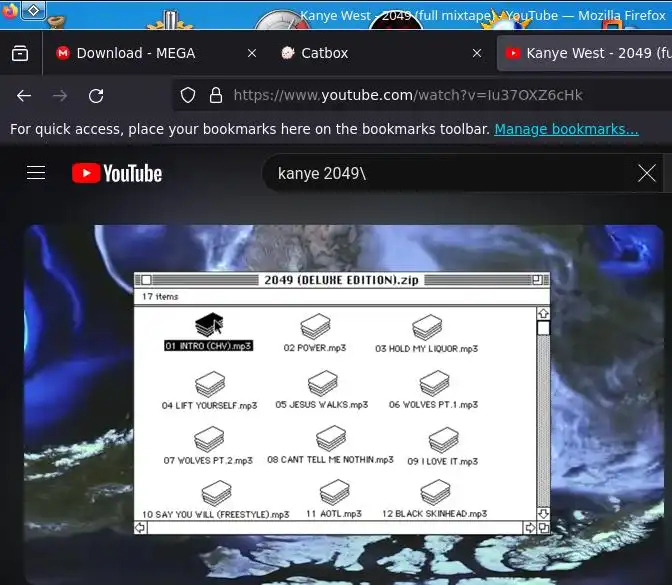
Task: Select the Kanye West - 2049 tab
Action: (x=584, y=53)
